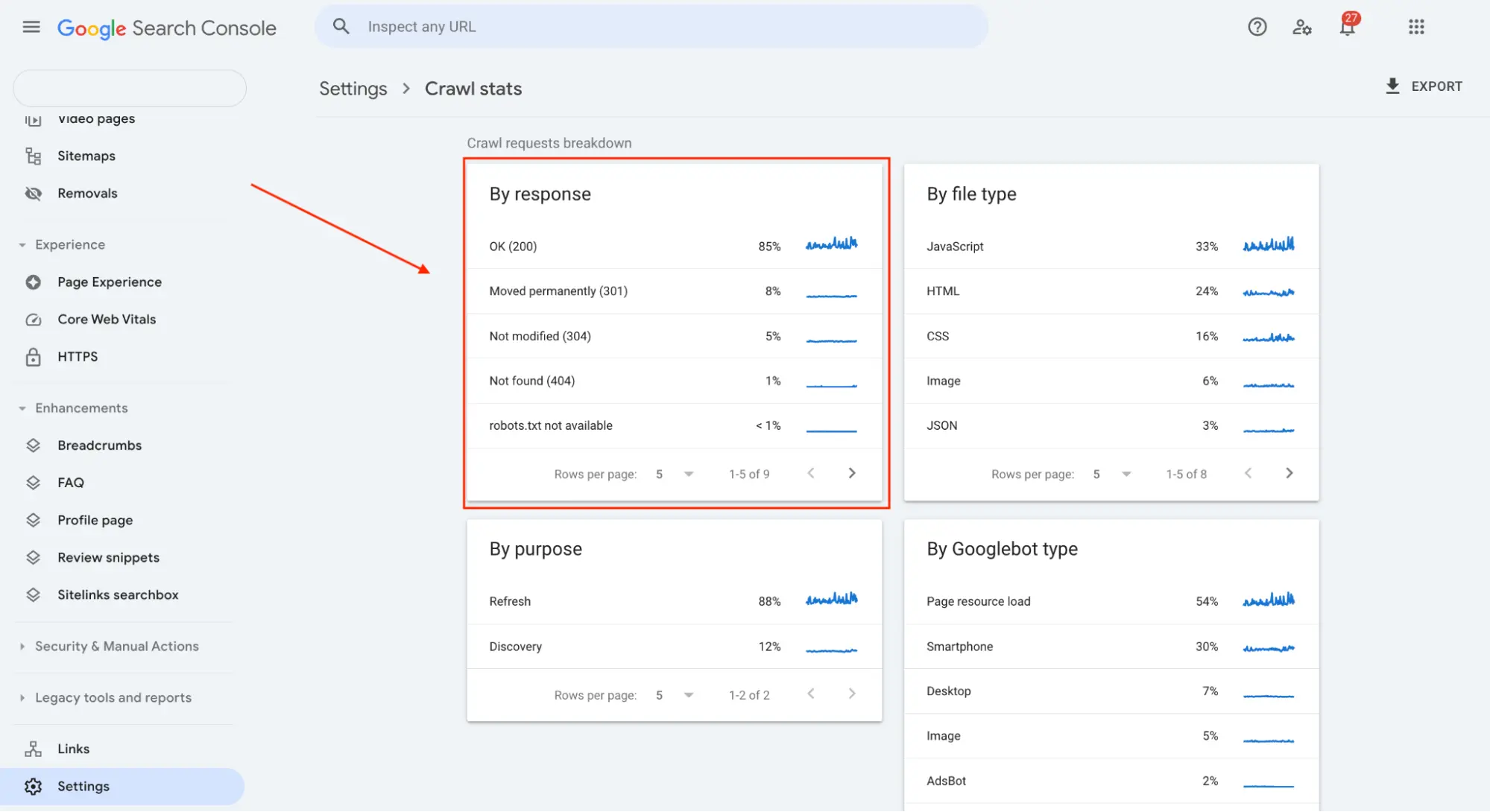Screen dimensions: 1490x812
Task: Click the Sitemaps sidebar icon
Action: point(33,156)
